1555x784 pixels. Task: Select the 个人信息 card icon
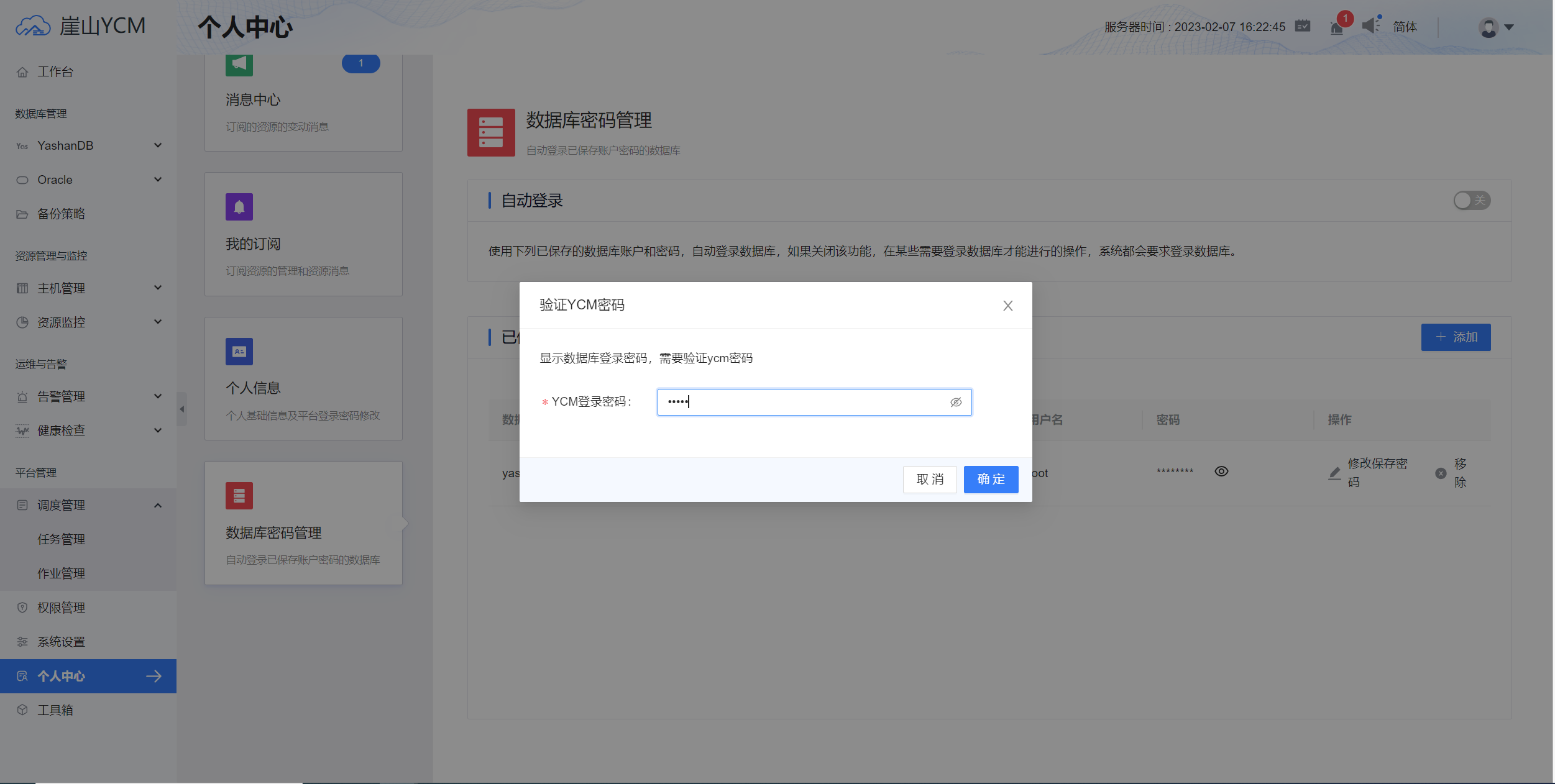(239, 351)
